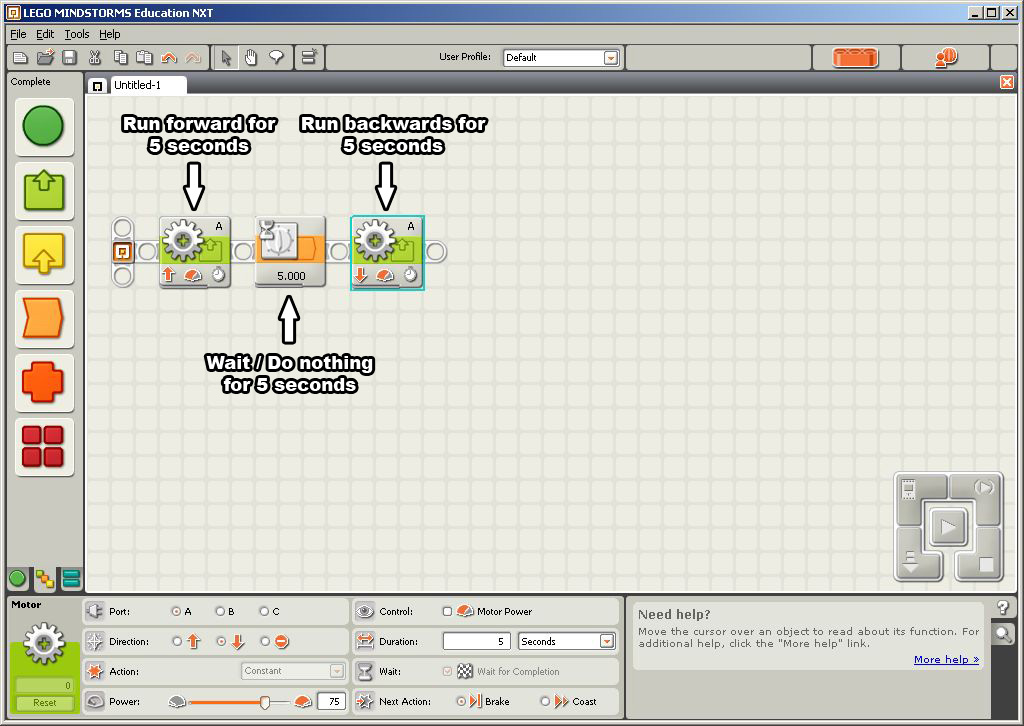This screenshot has width=1024, height=726.
Task: Open the Create My Block toolbar icon
Action: coord(308,57)
